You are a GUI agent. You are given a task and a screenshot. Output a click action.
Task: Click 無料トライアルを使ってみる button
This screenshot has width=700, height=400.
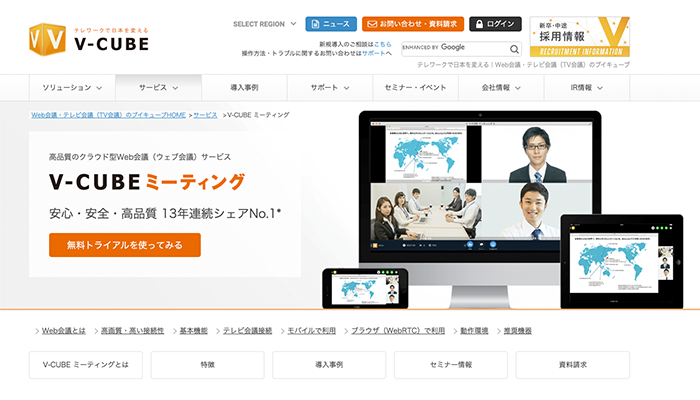(x=125, y=245)
